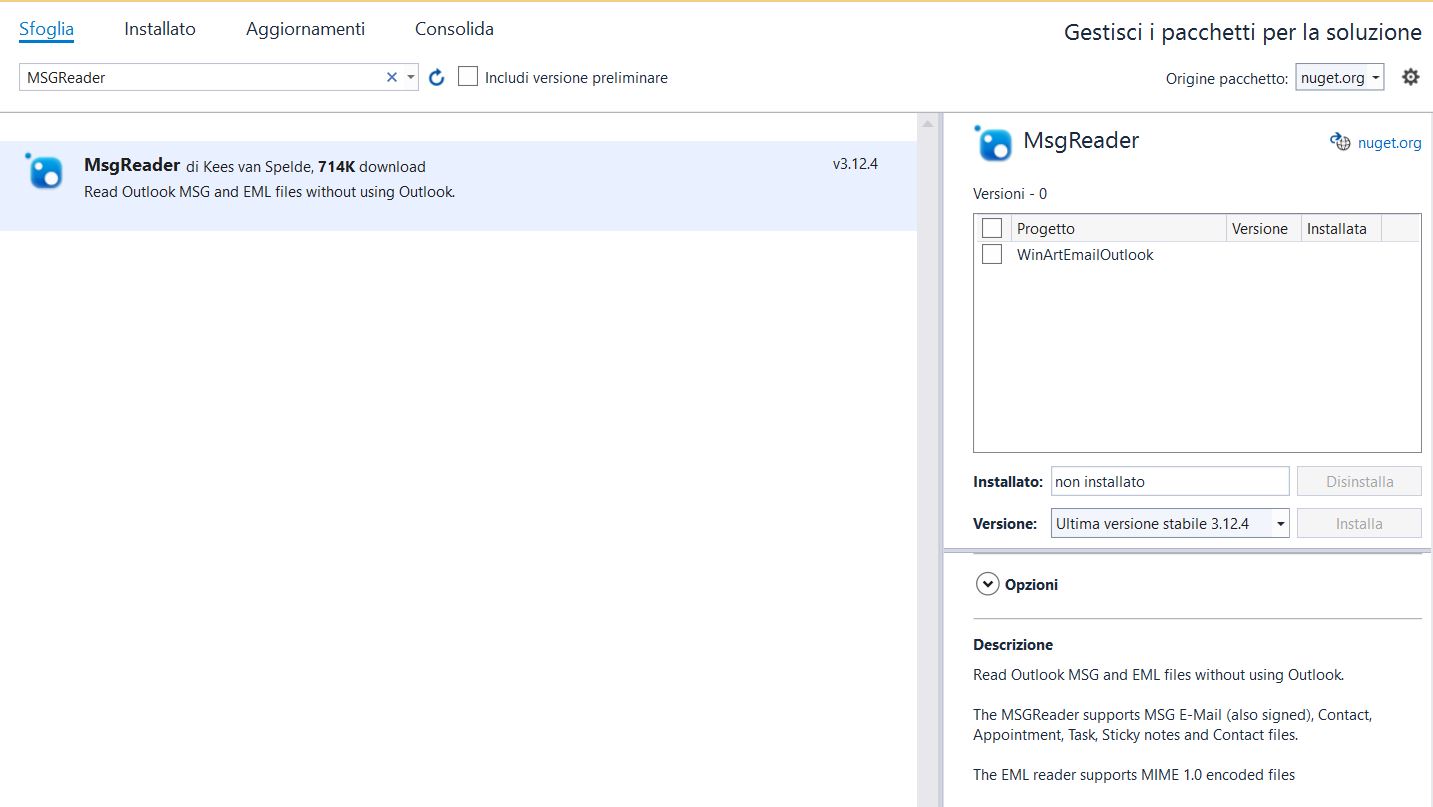
Task: Click the Installato 'non installato' field
Action: tap(1170, 481)
